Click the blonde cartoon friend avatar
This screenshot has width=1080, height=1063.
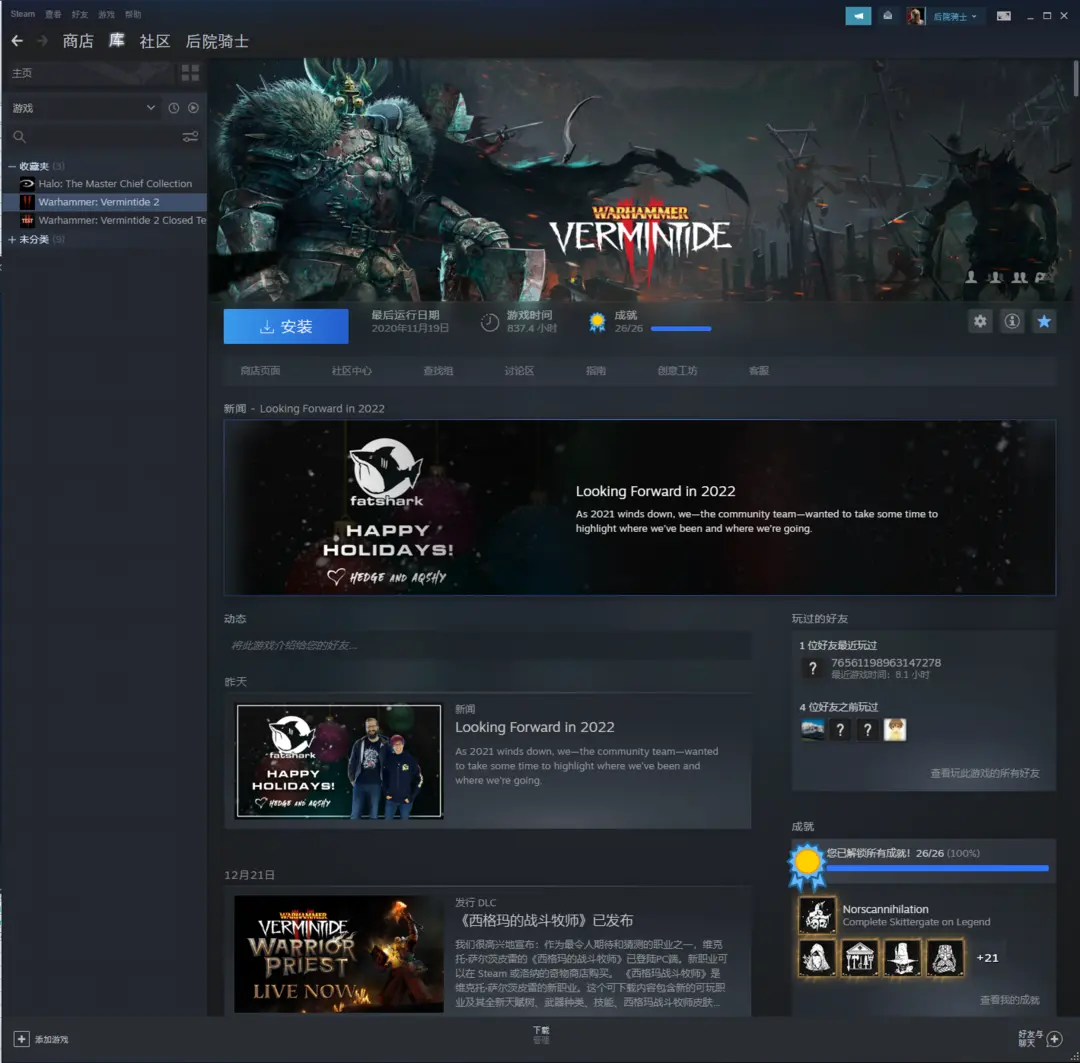[895, 730]
